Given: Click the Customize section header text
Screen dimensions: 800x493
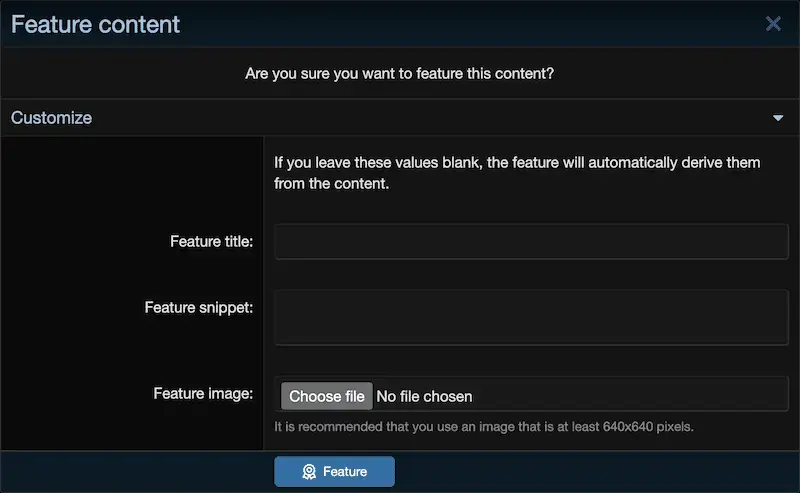Looking at the screenshot, I should (52, 118).
